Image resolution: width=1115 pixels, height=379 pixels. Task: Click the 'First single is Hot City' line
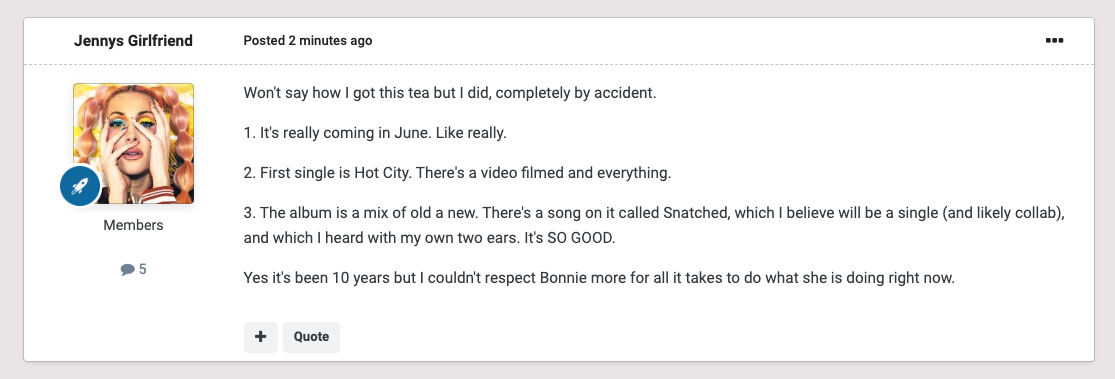pos(457,173)
